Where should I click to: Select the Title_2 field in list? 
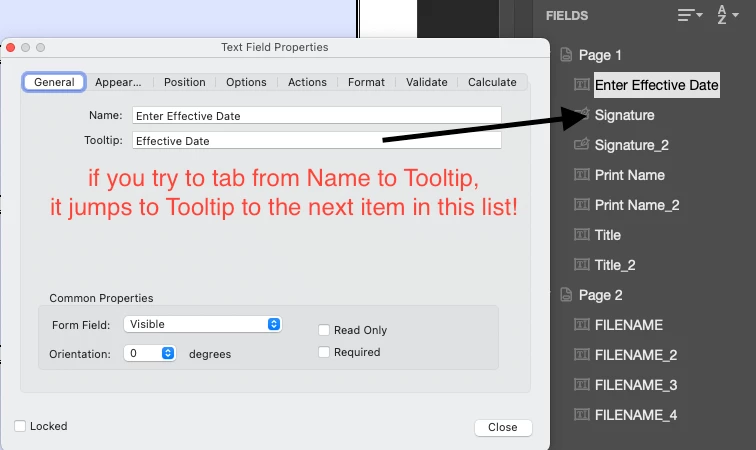coord(615,265)
